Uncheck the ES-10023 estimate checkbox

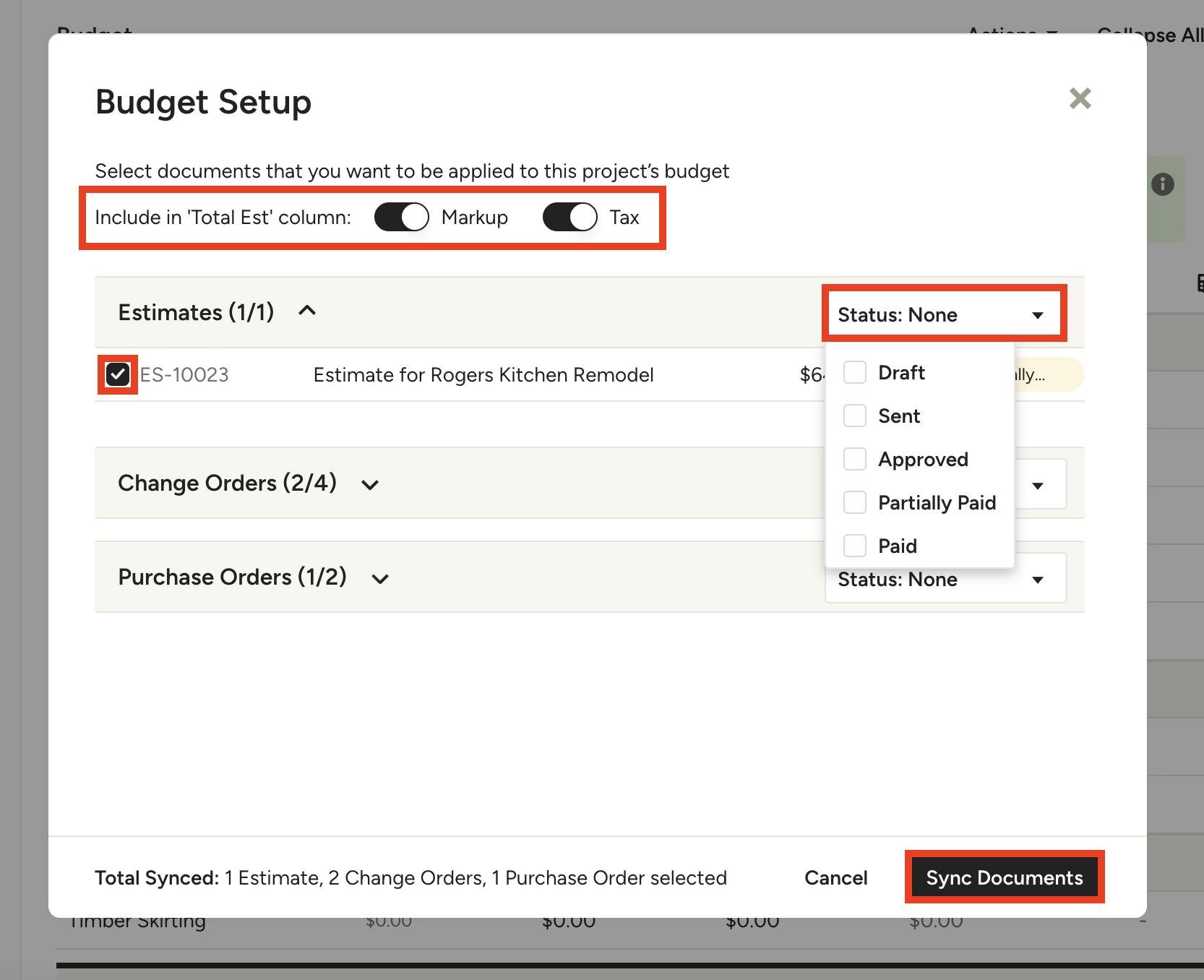pyautogui.click(x=118, y=374)
